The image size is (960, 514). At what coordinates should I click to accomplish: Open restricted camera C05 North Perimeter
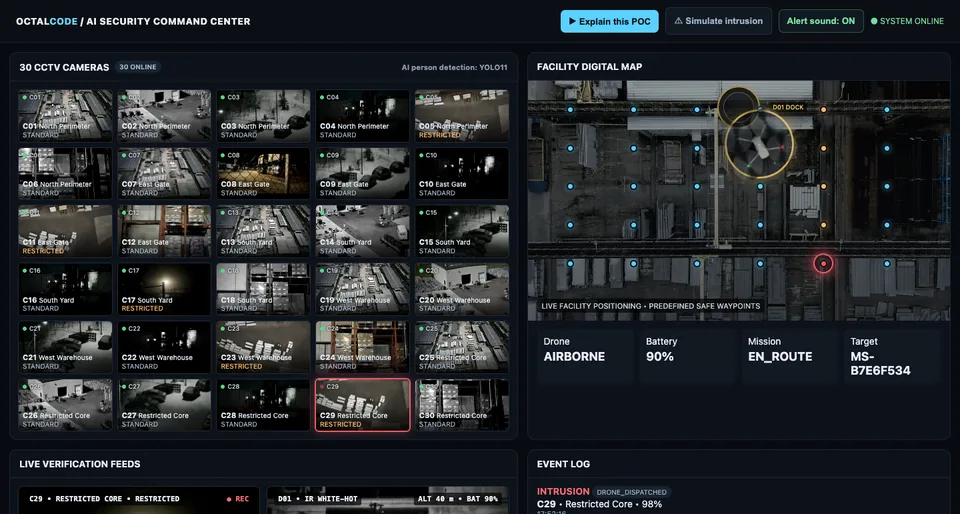tap(462, 115)
